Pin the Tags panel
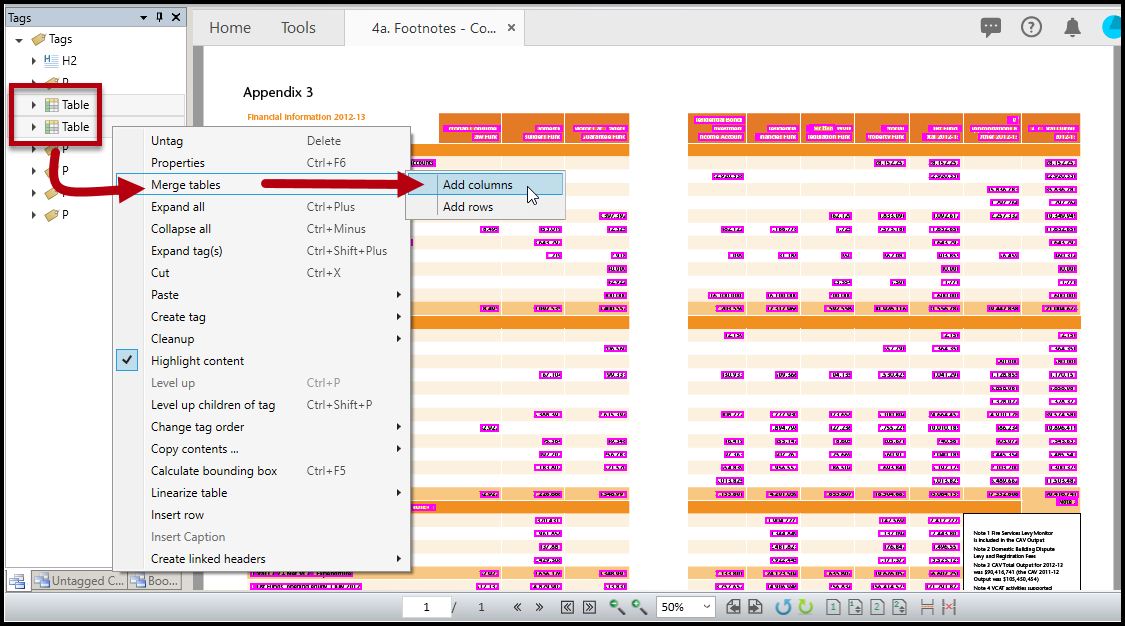The image size is (1125, 626). point(159,17)
